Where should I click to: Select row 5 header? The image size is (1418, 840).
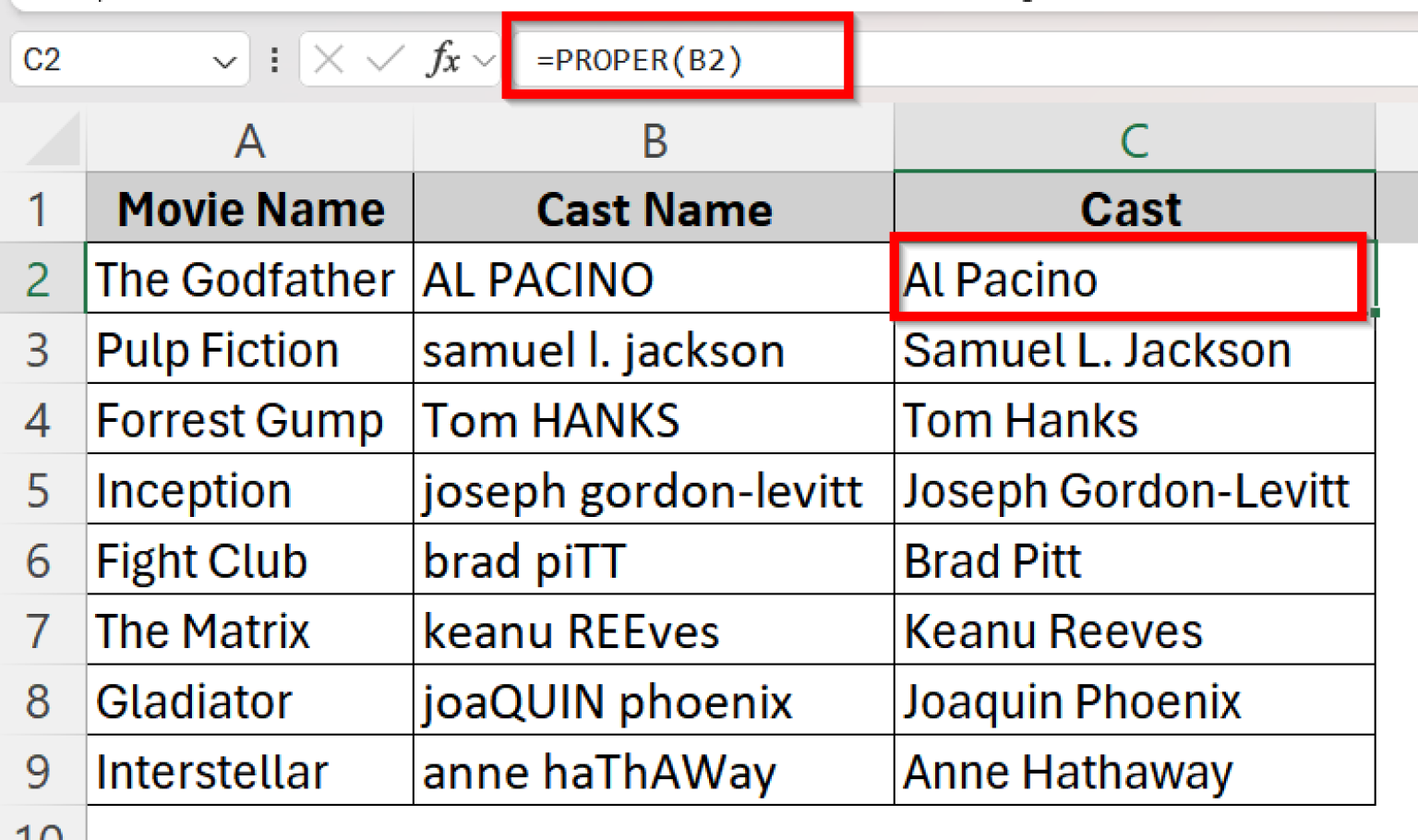42,490
